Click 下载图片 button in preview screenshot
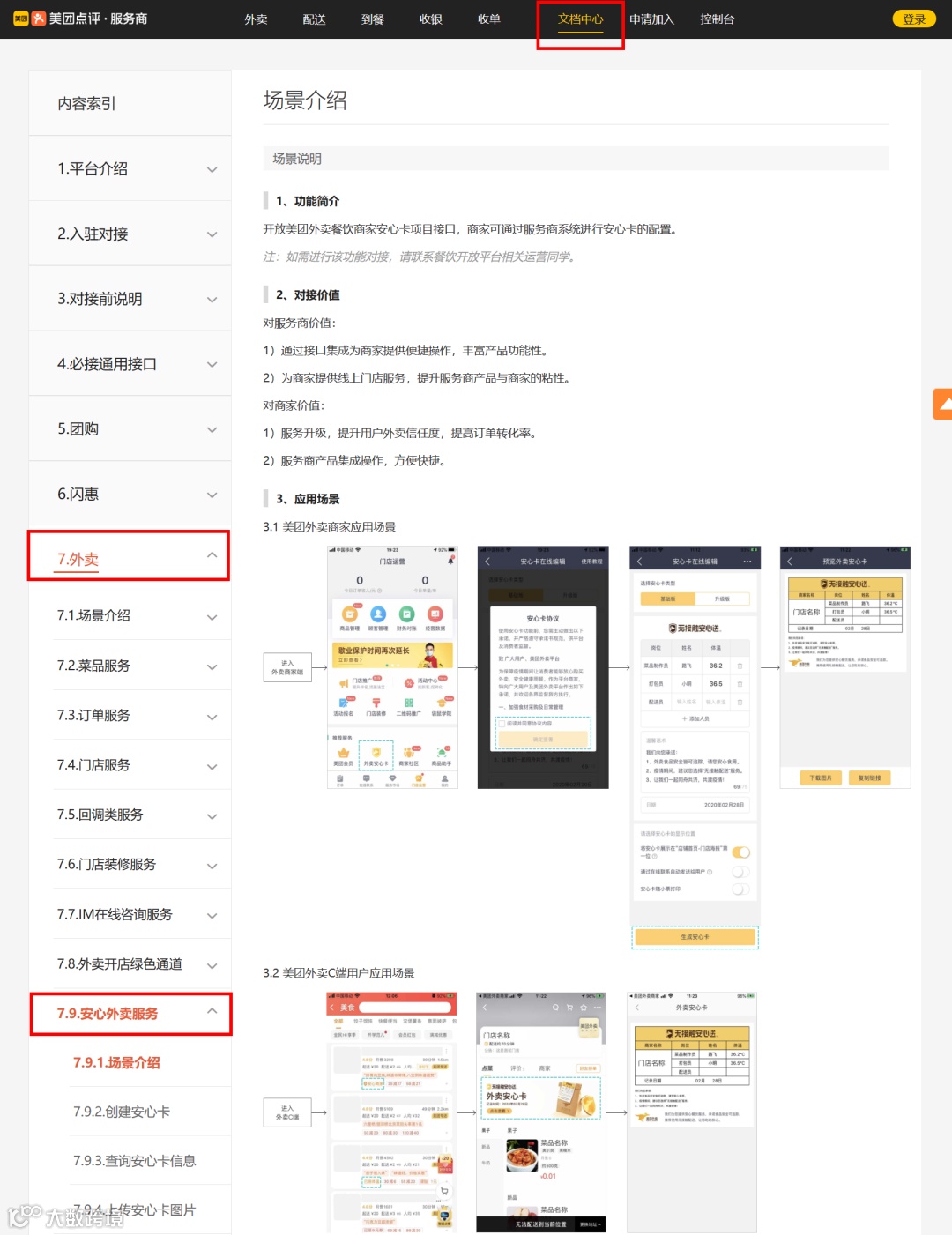Screen dimensions: 952x1235 click(x=821, y=777)
